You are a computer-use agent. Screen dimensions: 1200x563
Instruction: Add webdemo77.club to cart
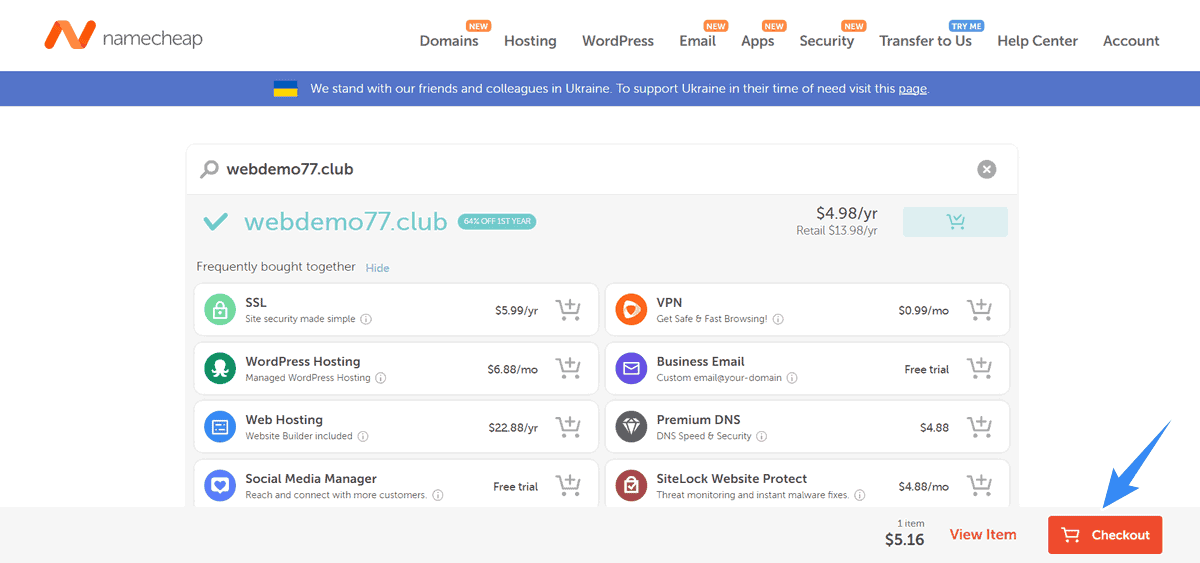(x=955, y=222)
